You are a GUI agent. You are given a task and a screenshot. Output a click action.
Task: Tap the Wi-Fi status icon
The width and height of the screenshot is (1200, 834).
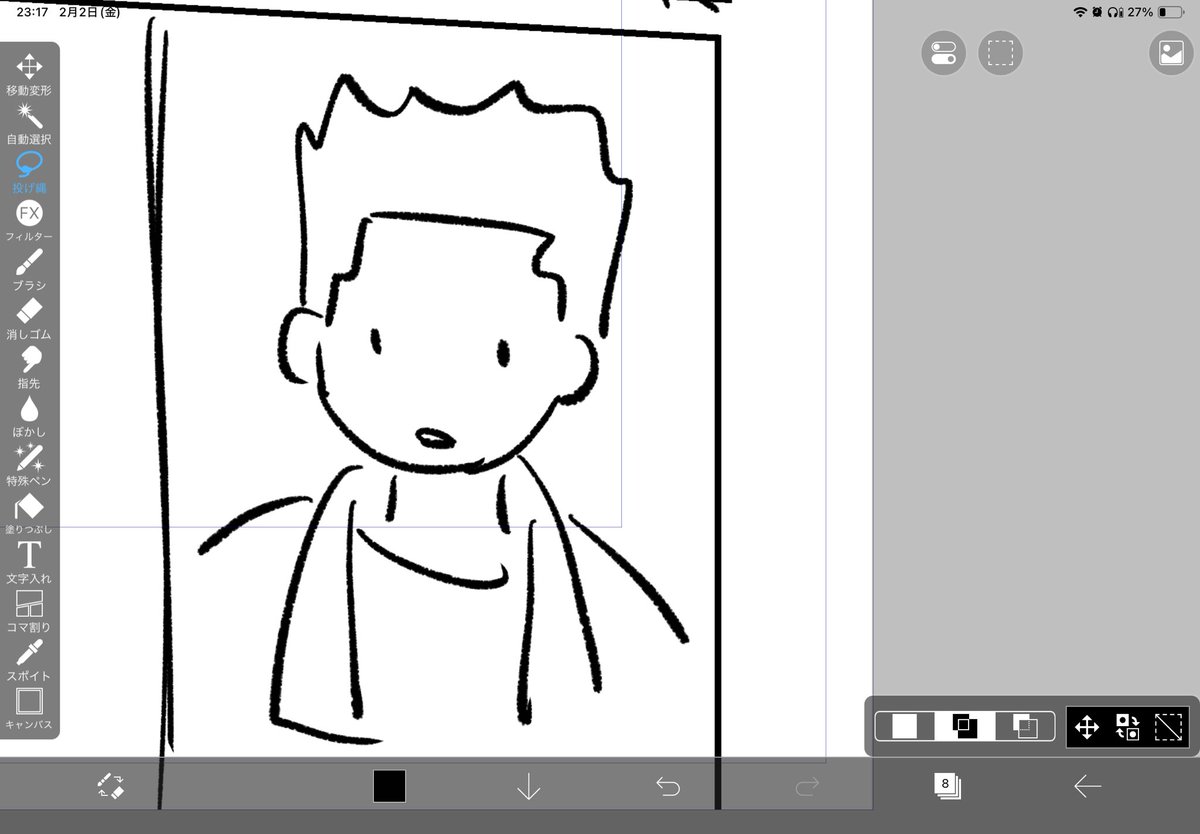[x=1080, y=12]
